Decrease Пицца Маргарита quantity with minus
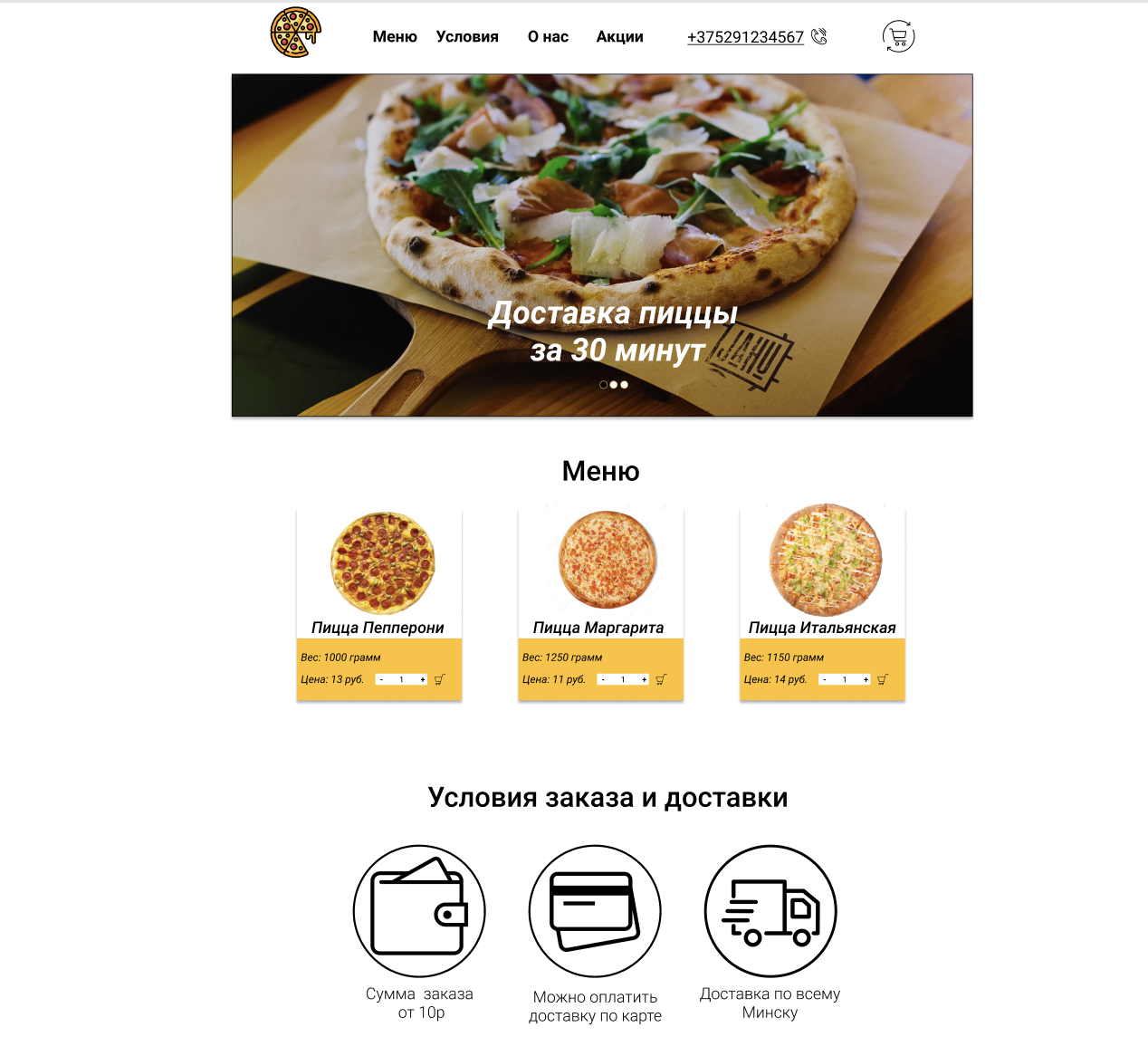This screenshot has width=1148, height=1056. [603, 679]
